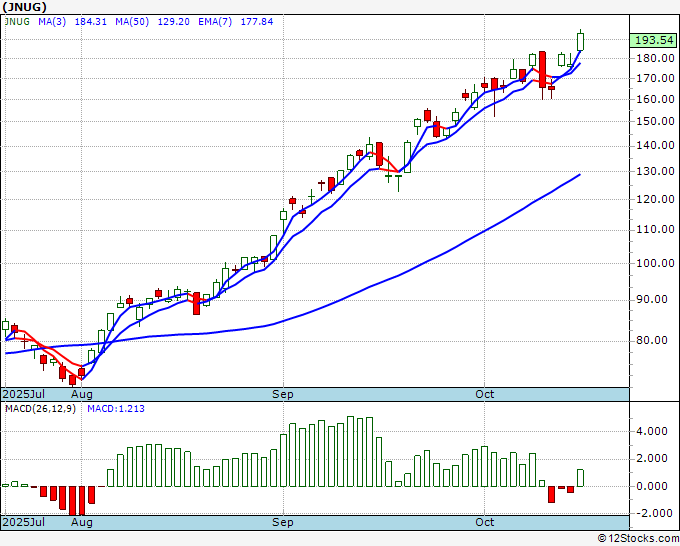The width and height of the screenshot is (680, 546).
Task: Click the end of the MA(50) line
Action: click(x=579, y=174)
